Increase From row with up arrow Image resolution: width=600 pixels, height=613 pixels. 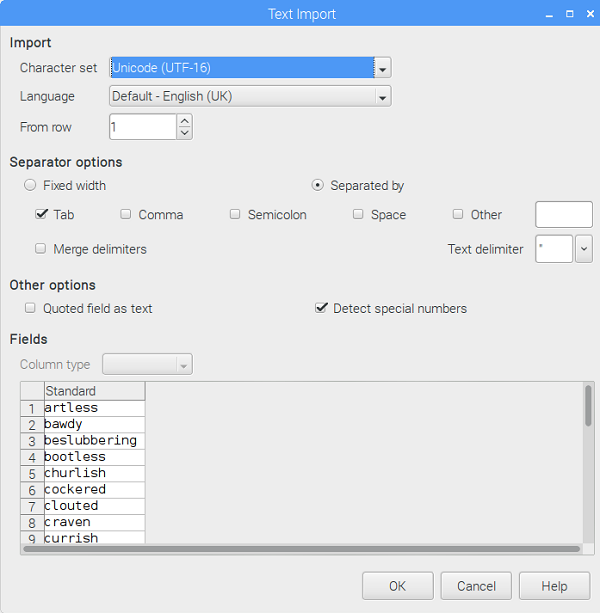click(184, 120)
